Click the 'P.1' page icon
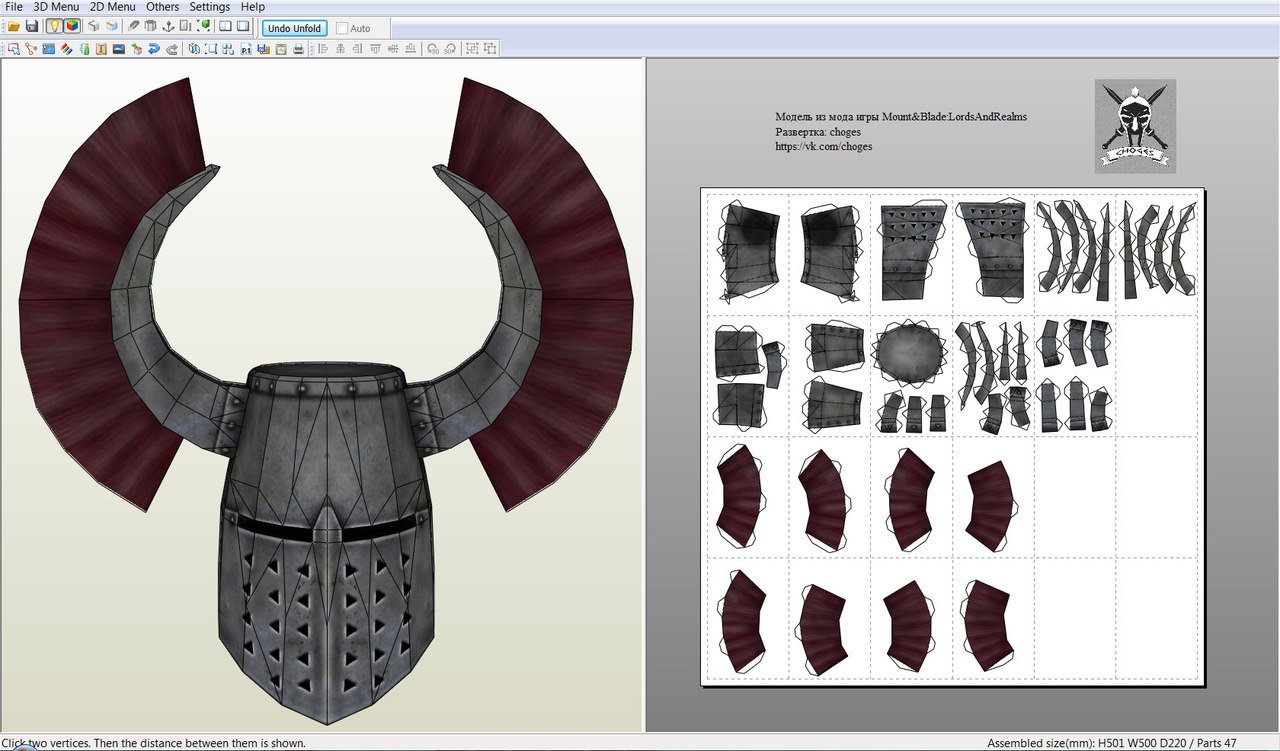The width and height of the screenshot is (1280, 751). click(246, 48)
